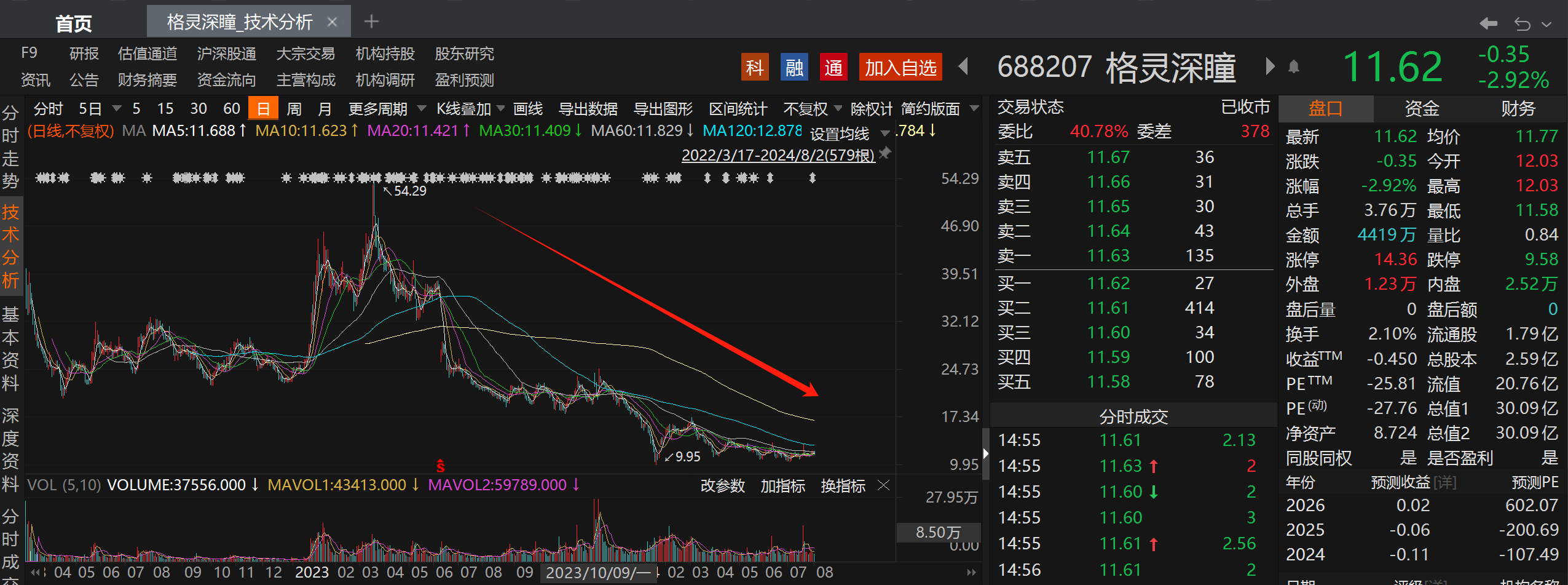This screenshot has width=1568, height=585.
Task: Click the blue 融 margin badge
Action: point(794,67)
